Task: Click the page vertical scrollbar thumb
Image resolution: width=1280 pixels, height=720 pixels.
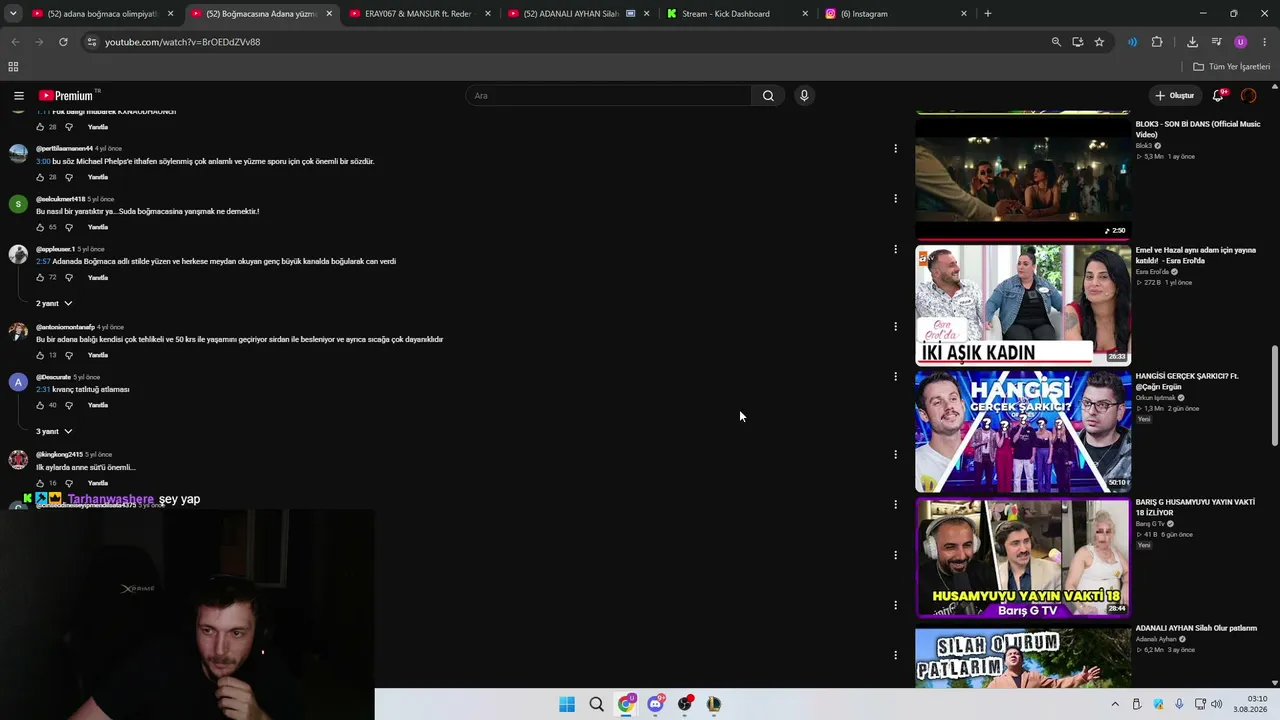Action: (x=1274, y=396)
